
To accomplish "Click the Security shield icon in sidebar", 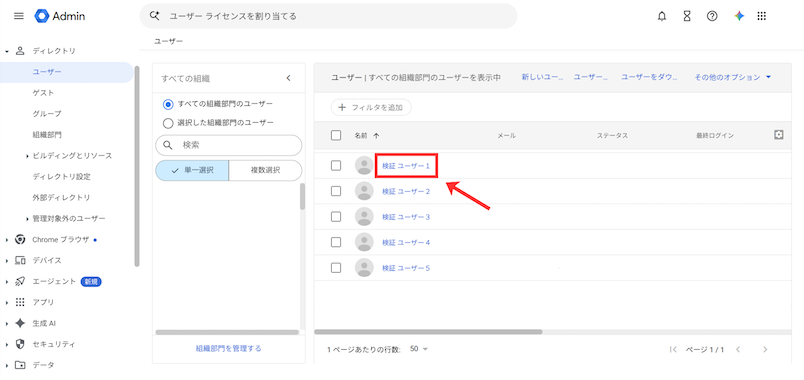I will point(20,344).
